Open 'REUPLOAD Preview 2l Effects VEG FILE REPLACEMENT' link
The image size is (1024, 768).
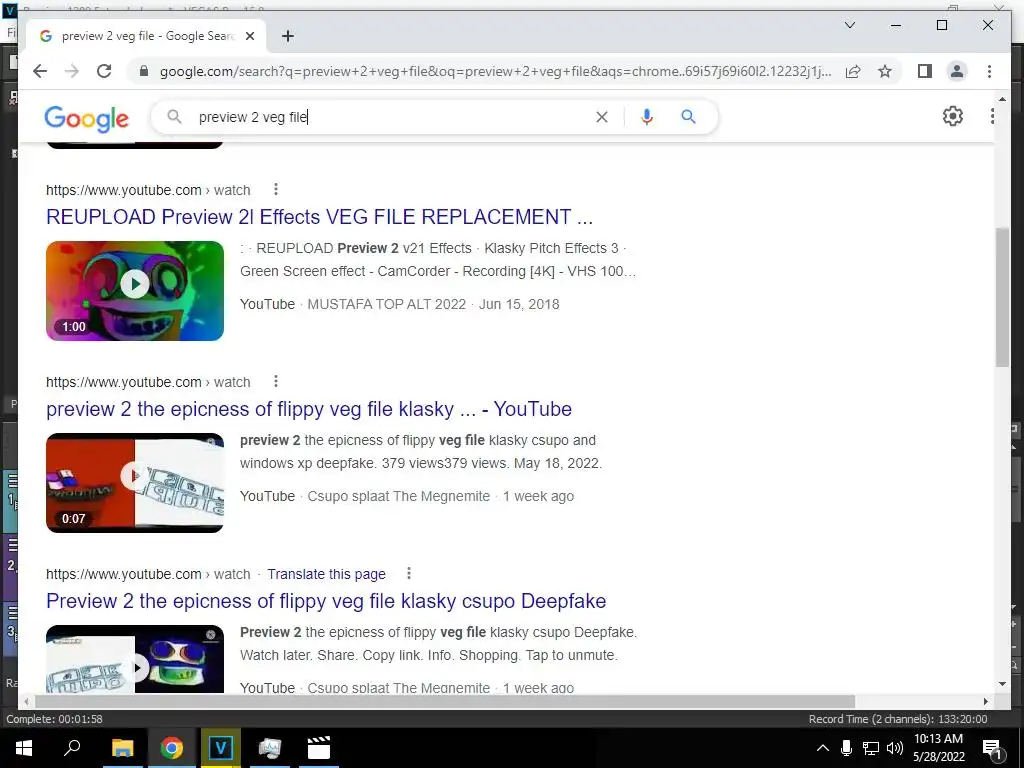click(319, 217)
